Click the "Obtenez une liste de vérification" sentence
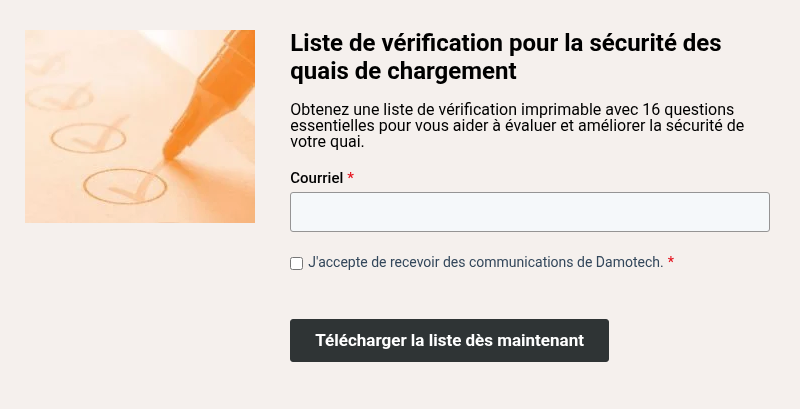The width and height of the screenshot is (800, 409). (x=420, y=108)
